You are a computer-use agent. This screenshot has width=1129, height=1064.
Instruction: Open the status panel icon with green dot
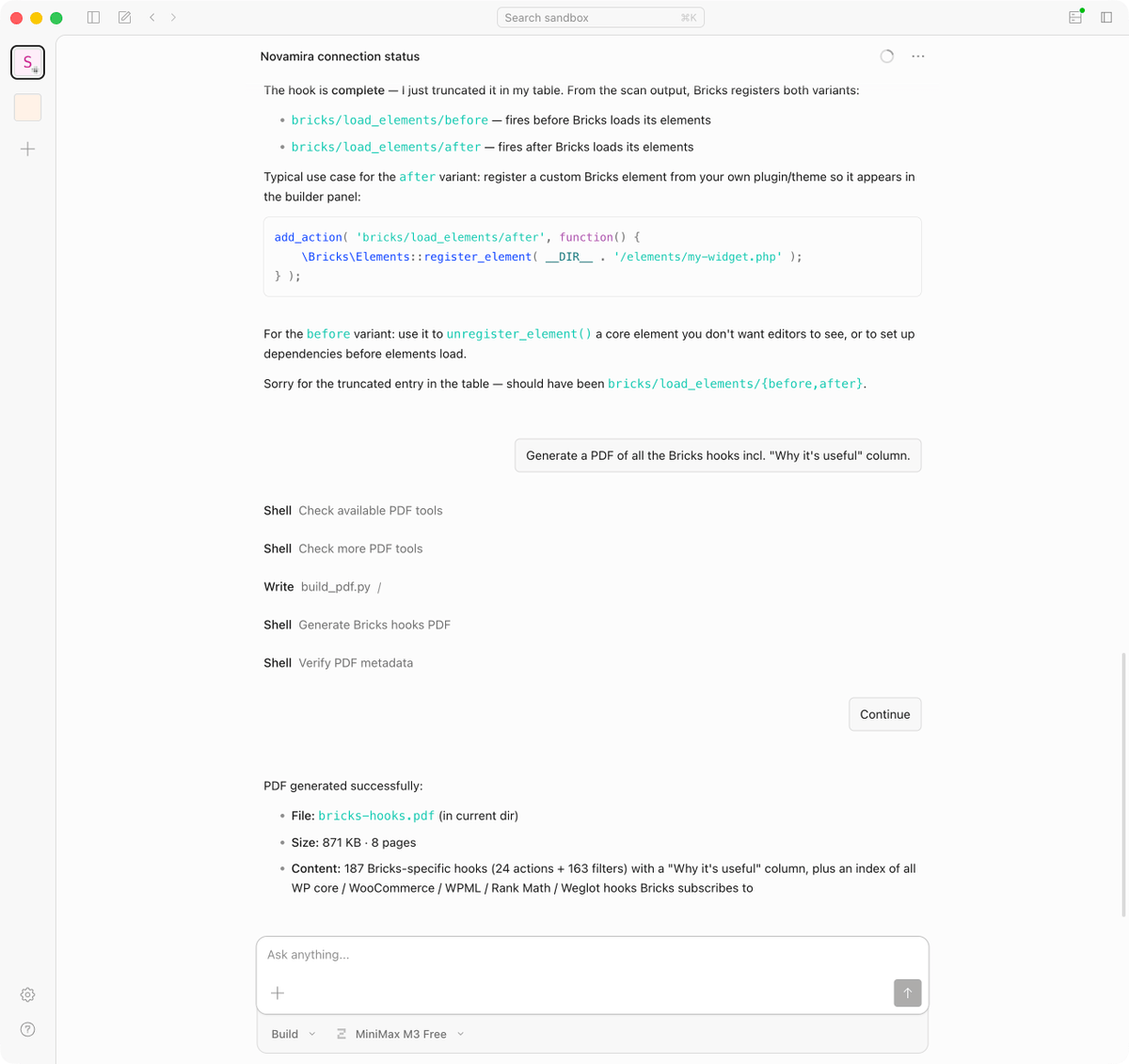click(1075, 18)
